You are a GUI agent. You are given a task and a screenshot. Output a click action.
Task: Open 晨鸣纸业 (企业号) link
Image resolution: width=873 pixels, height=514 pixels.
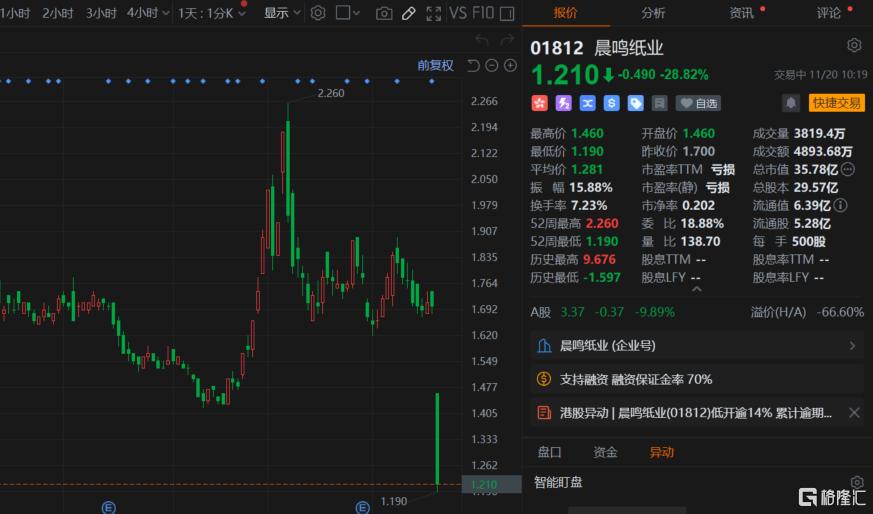point(697,346)
